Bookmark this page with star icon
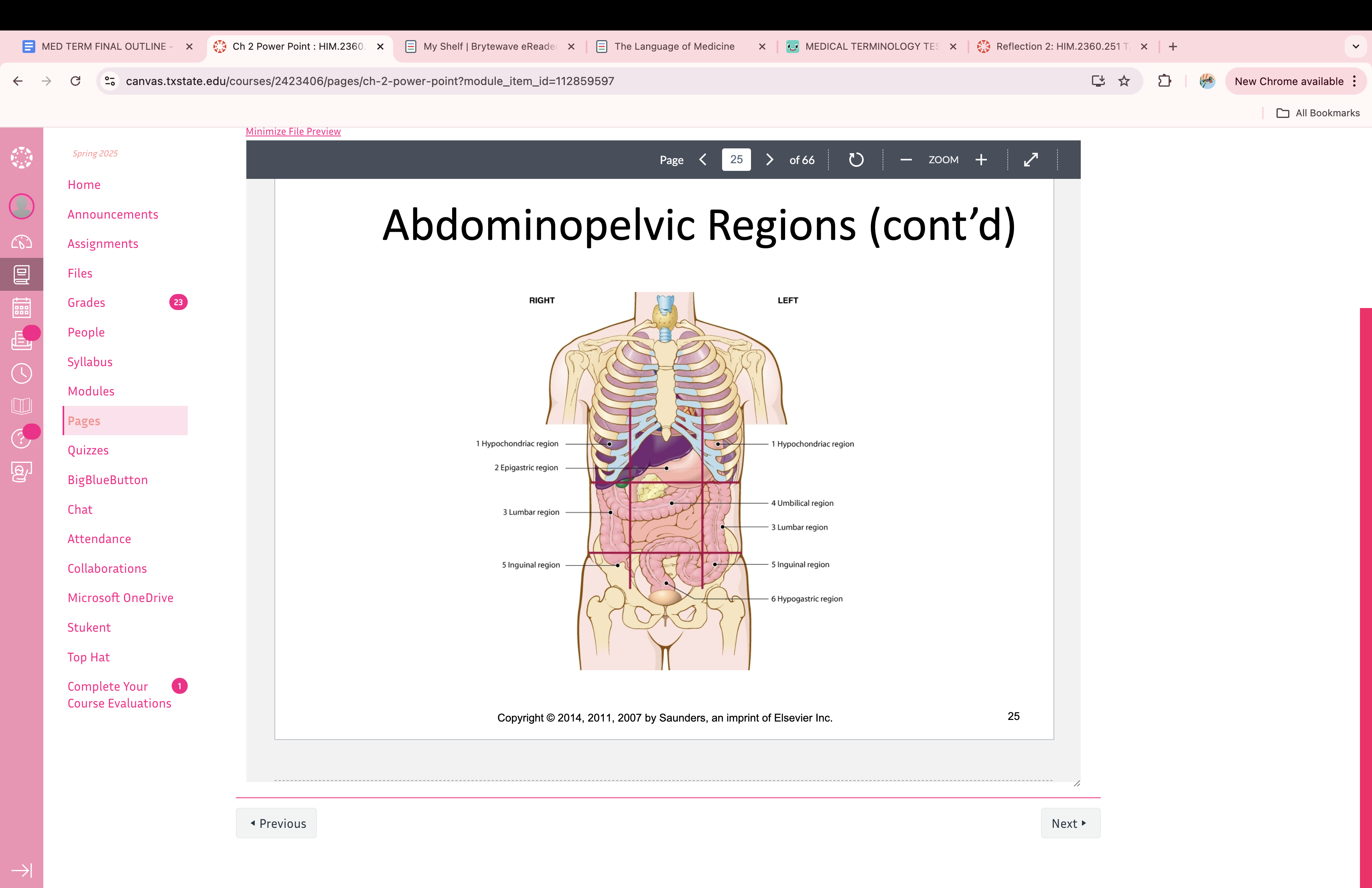1372x888 pixels. (1124, 81)
